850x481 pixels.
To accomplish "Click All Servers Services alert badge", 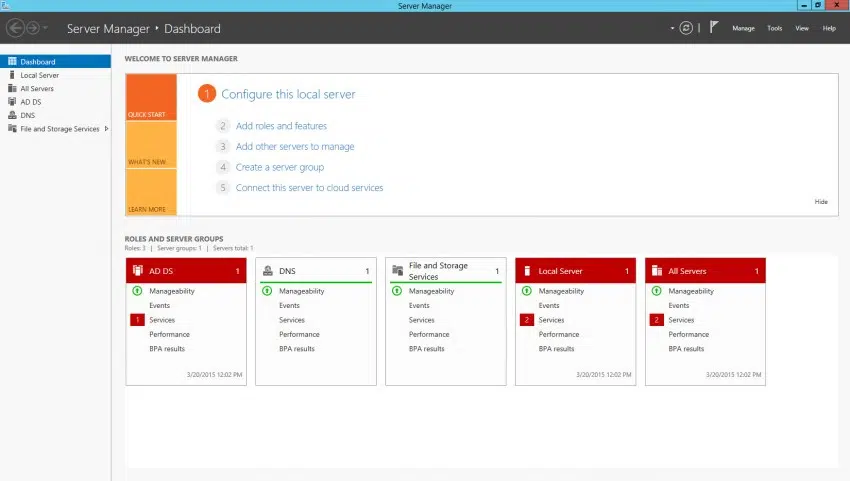I will (656, 320).
